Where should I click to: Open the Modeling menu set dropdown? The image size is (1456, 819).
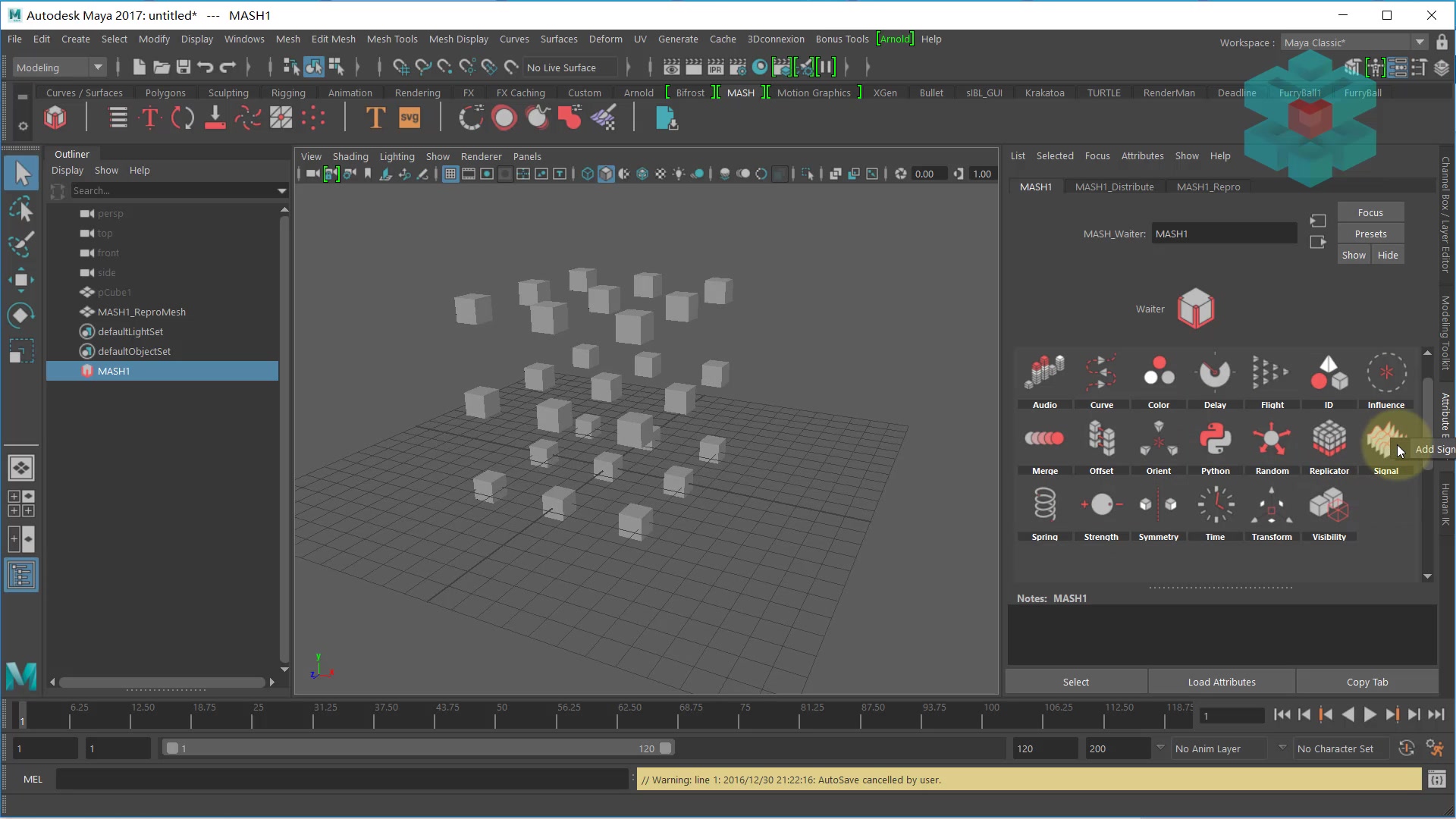[98, 67]
